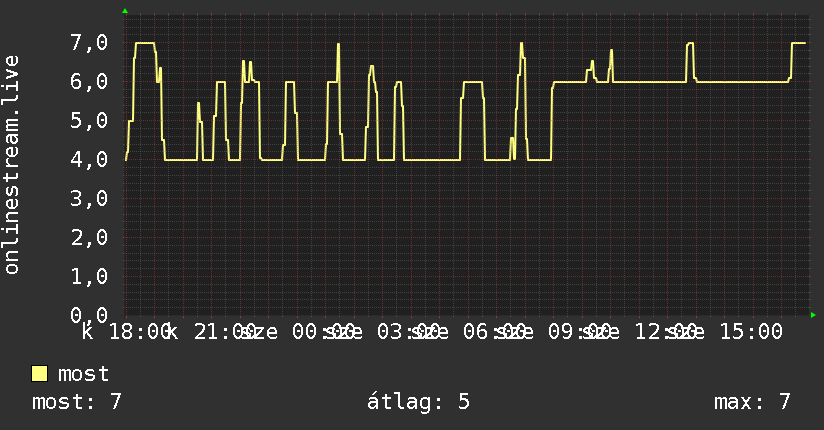Viewport: 824px width, 430px height.
Task: Click the 18:00 time label on the x-axis
Action: (x=140, y=332)
